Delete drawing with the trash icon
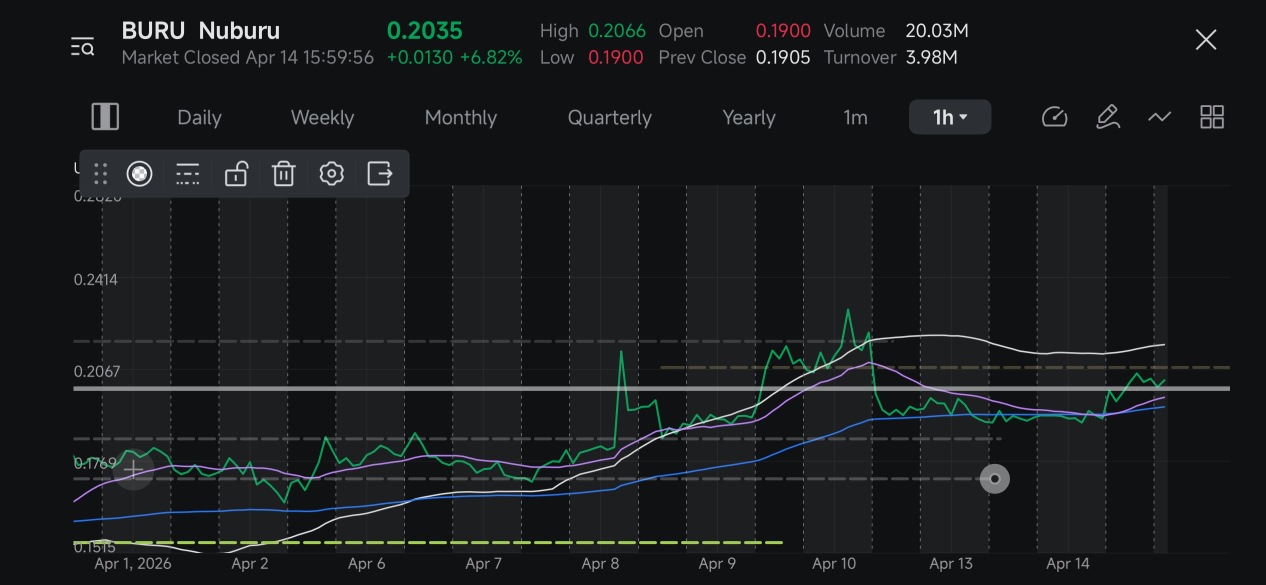The height and width of the screenshot is (585, 1266). (284, 174)
